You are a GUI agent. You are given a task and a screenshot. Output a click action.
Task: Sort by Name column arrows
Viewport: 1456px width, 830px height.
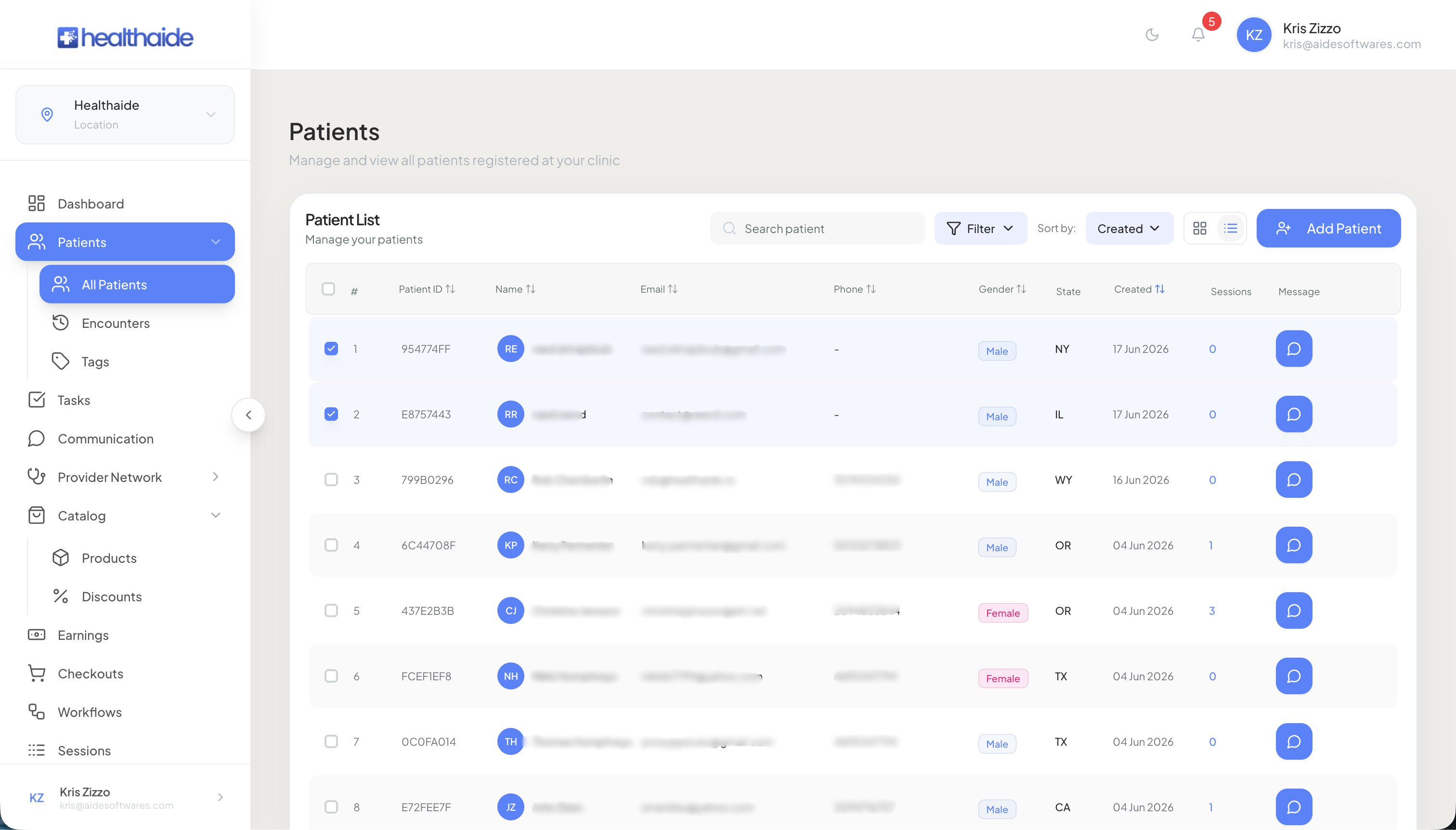click(531, 289)
